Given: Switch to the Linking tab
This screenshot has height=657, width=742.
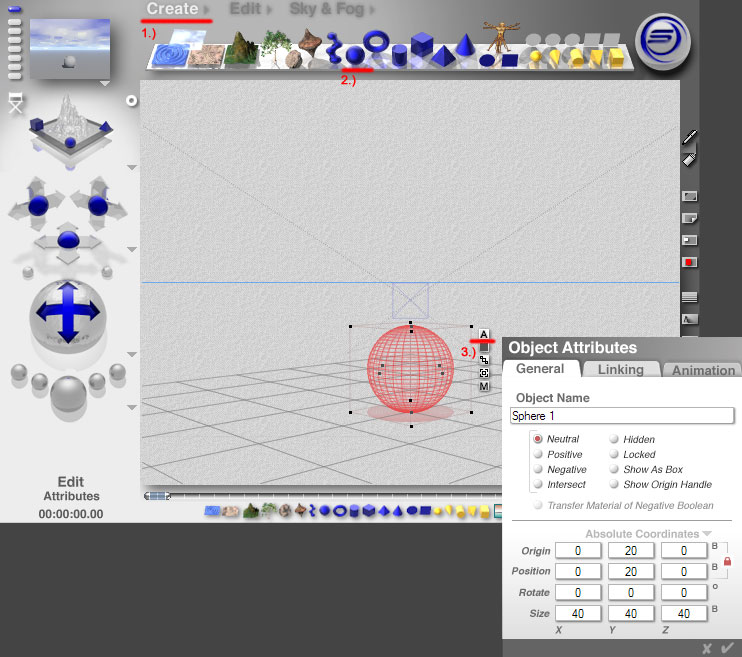Looking at the screenshot, I should click(x=620, y=370).
